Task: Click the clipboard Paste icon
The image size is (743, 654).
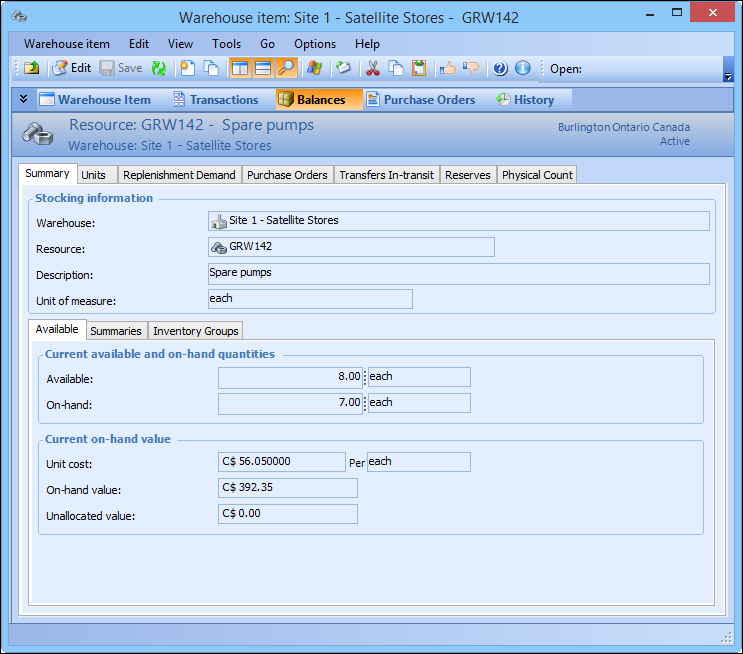Action: pos(419,69)
